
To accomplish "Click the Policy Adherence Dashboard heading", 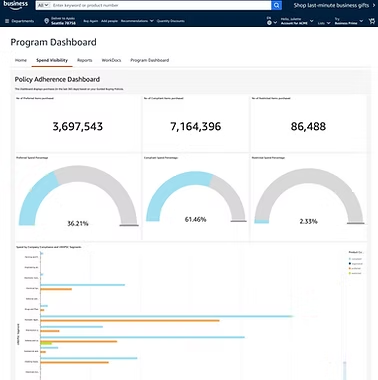I will 57,79.
